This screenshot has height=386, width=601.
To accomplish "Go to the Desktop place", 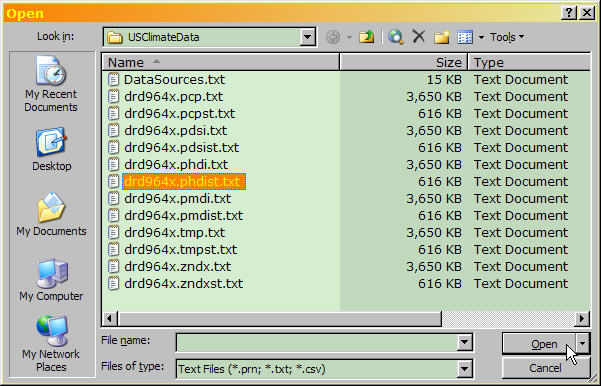I will pyautogui.click(x=51, y=149).
